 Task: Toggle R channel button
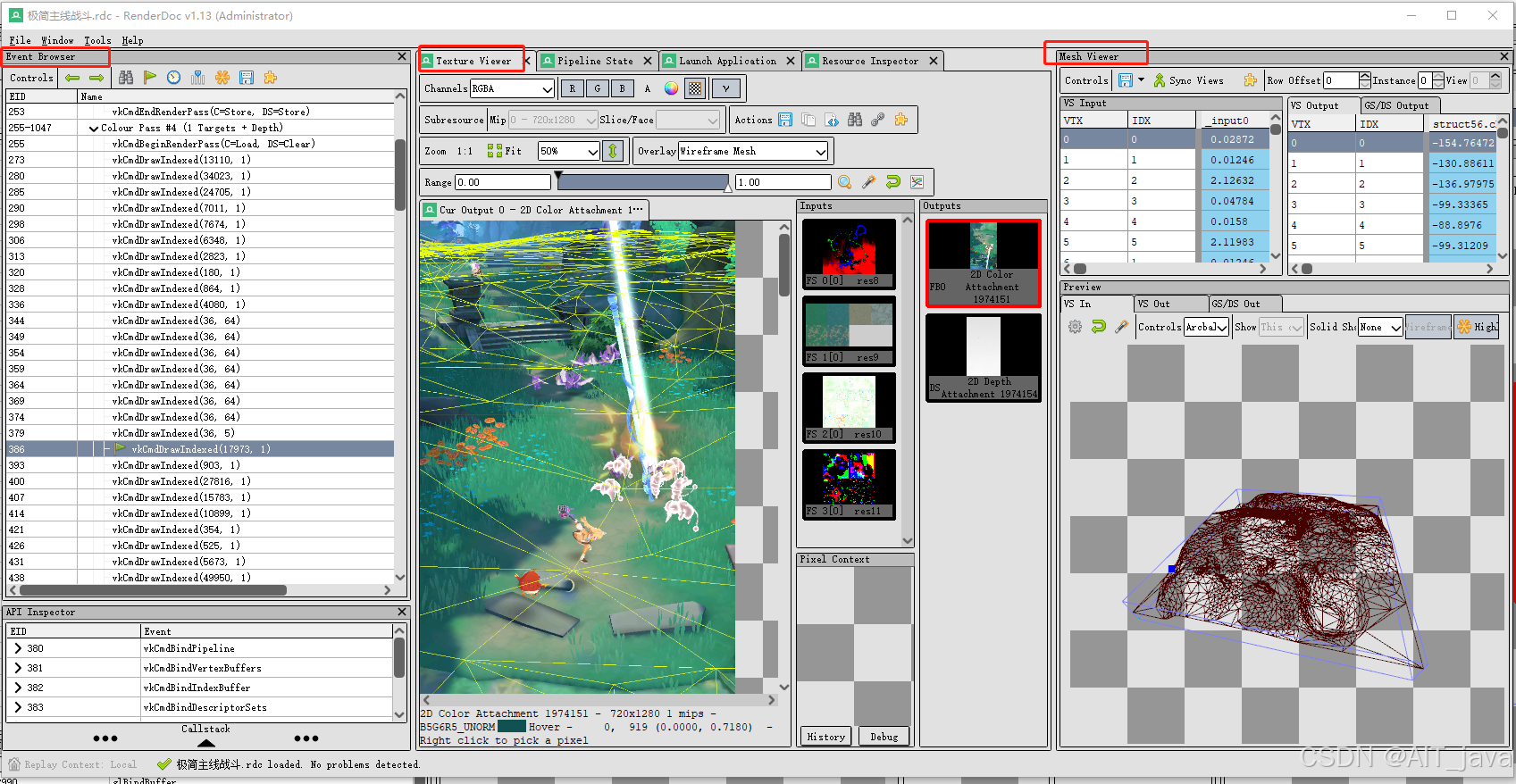pyautogui.click(x=573, y=88)
